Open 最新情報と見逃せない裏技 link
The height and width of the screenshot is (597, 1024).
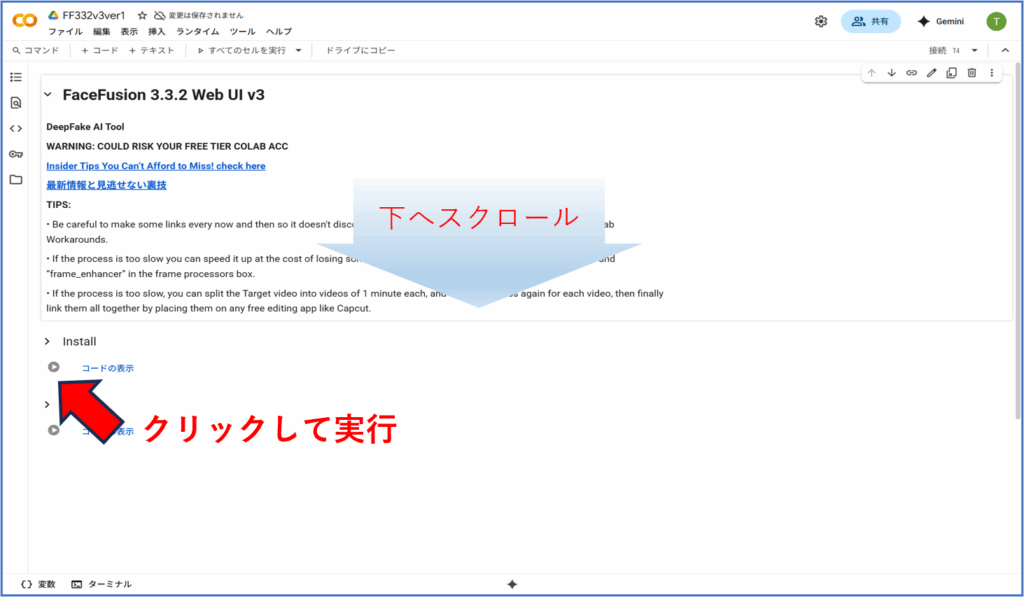106,185
